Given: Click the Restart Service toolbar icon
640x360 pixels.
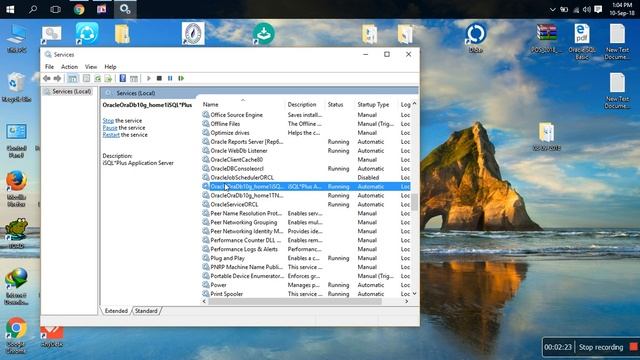Looking at the screenshot, I should click(181, 78).
